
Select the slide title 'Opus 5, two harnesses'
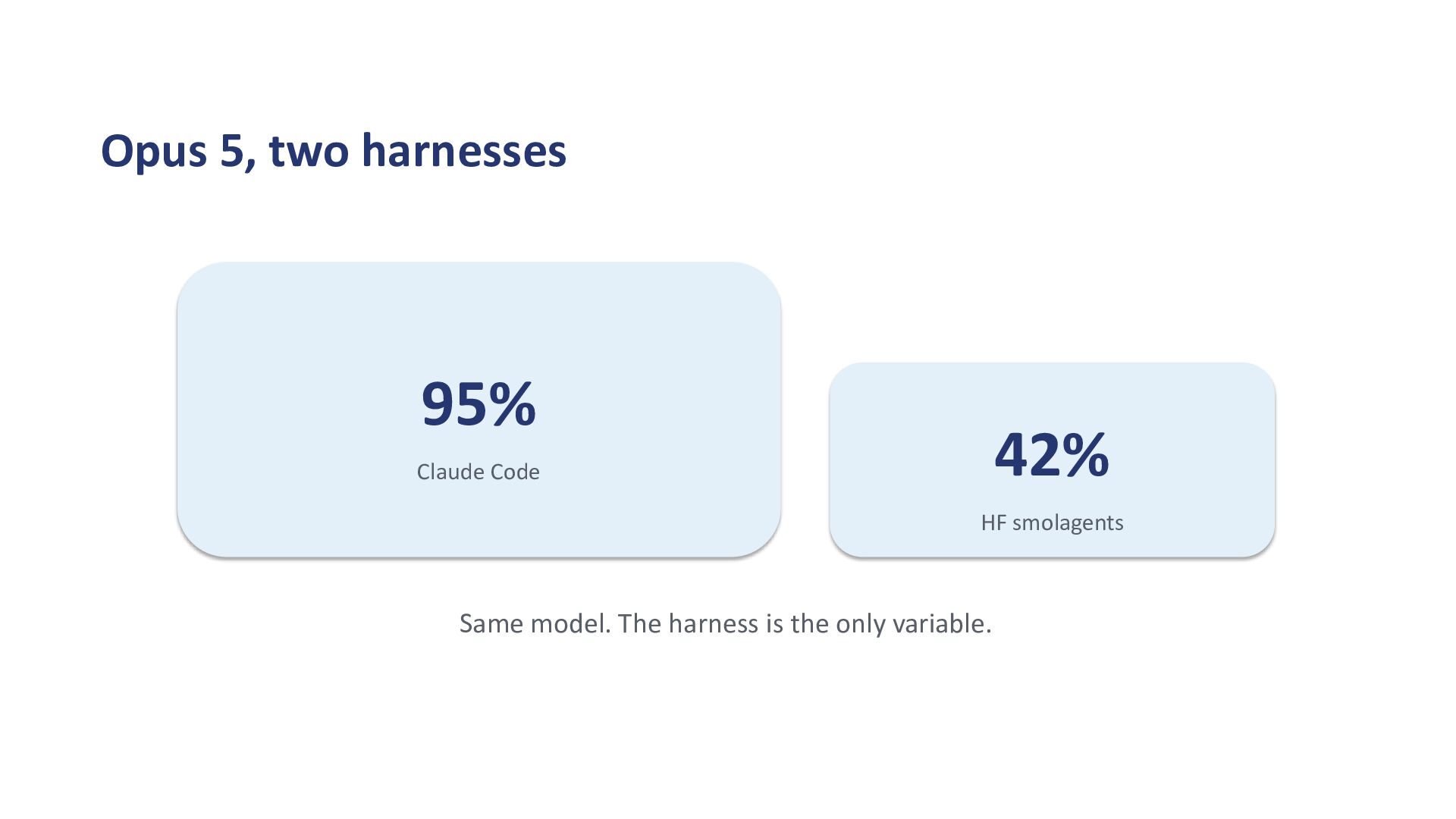pyautogui.click(x=334, y=152)
